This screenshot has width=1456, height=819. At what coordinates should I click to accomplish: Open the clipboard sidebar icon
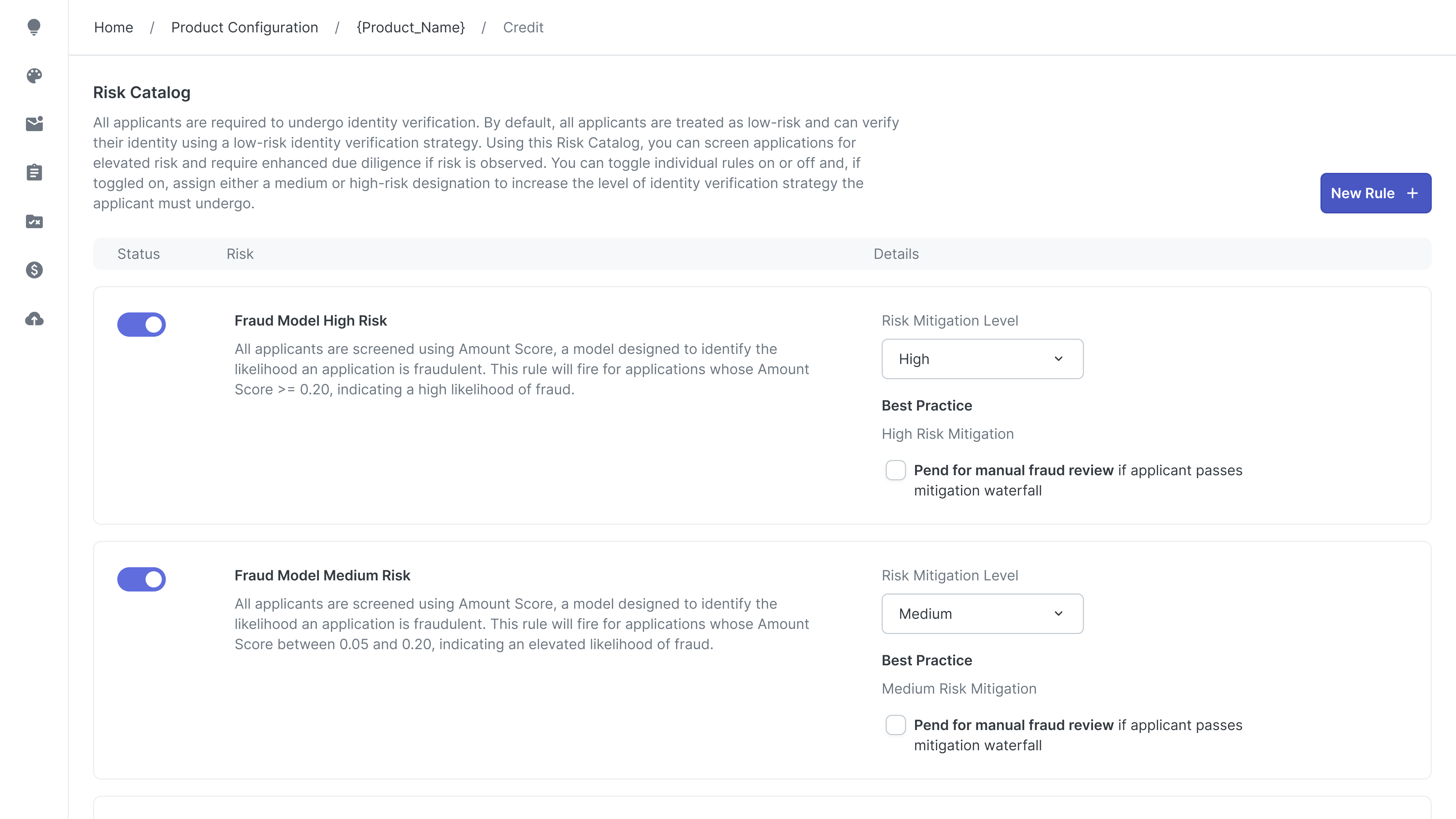34,172
